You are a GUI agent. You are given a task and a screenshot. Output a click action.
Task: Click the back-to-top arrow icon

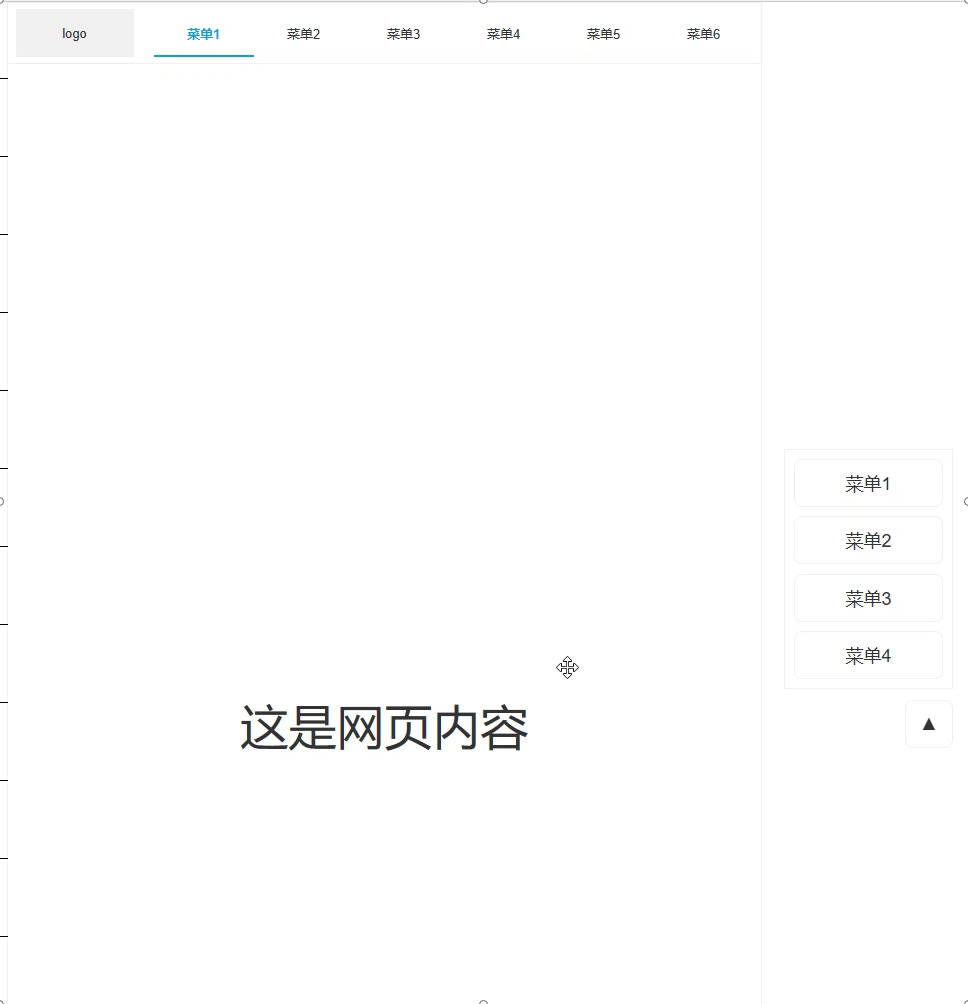(x=929, y=724)
